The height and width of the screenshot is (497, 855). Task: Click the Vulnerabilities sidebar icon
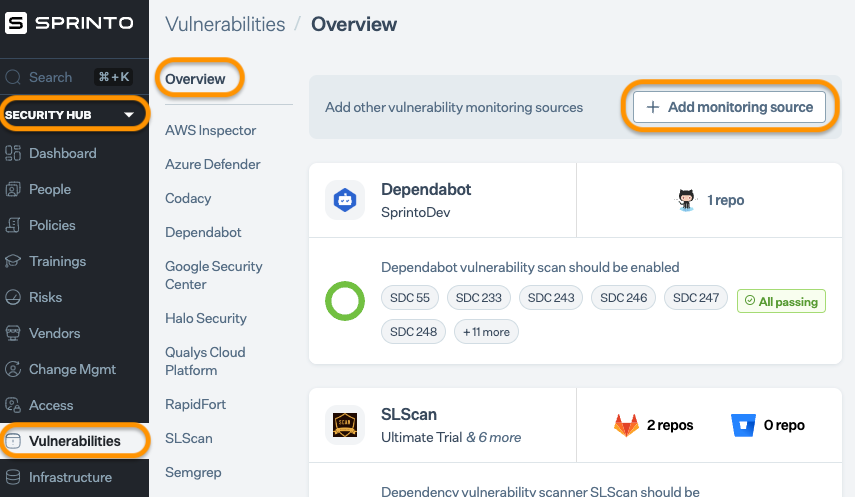point(13,441)
